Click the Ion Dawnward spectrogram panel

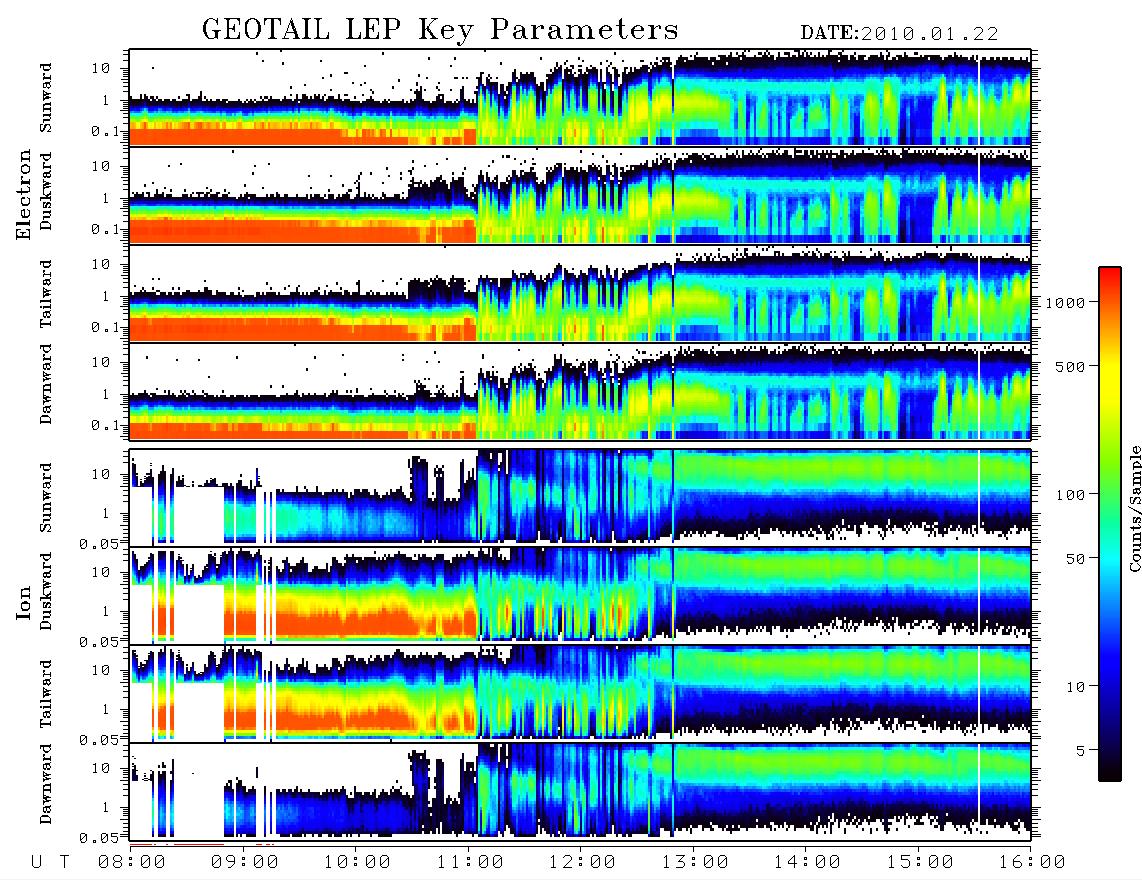point(580,790)
